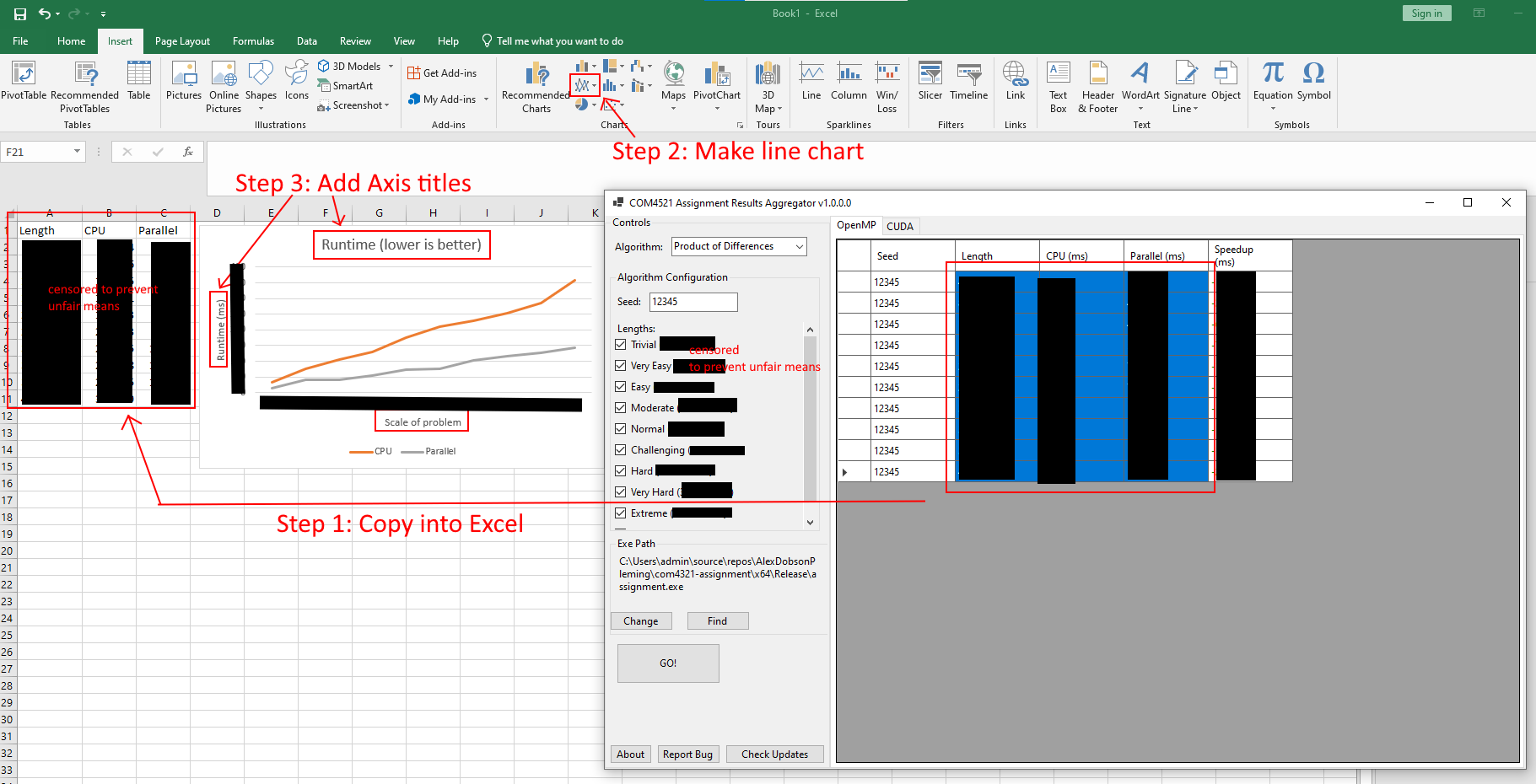Click the PivotTable icon
Viewport: 1536px width, 784px height.
tap(24, 74)
